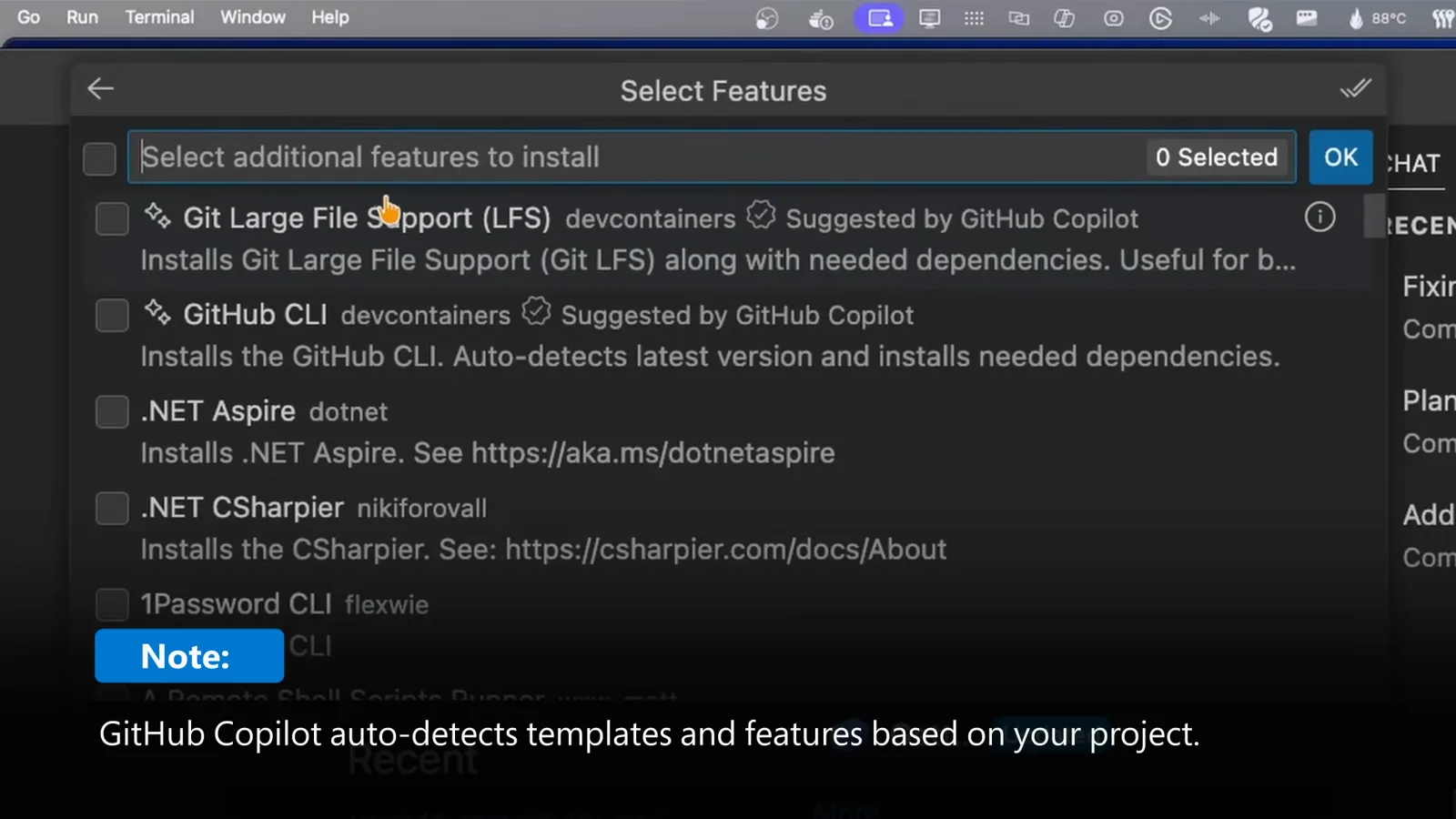The width and height of the screenshot is (1456, 819).
Task: Click '1Password CLI' feature title
Action: pos(236,604)
